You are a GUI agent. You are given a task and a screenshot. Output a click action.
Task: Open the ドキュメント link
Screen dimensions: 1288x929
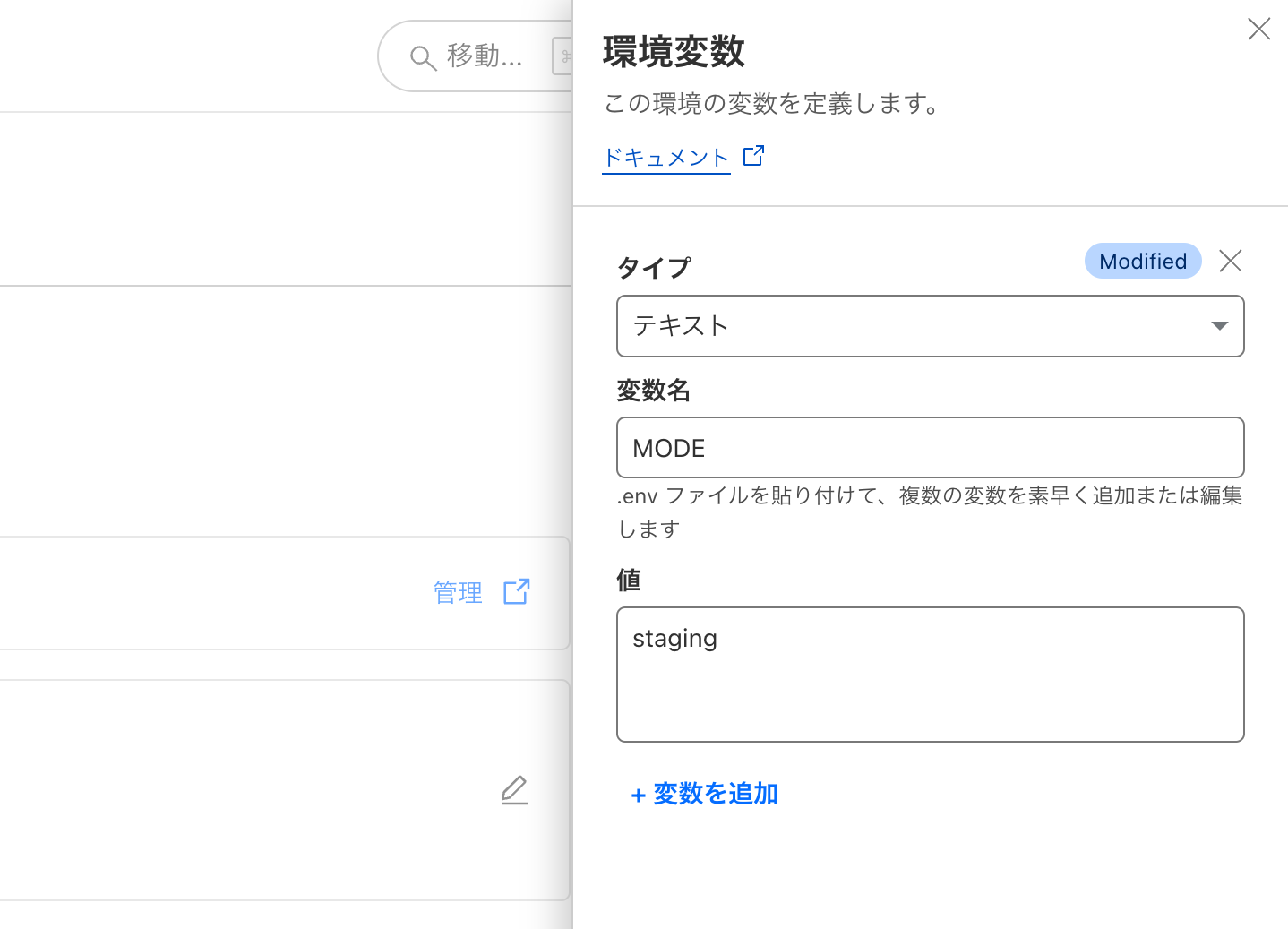point(666,158)
